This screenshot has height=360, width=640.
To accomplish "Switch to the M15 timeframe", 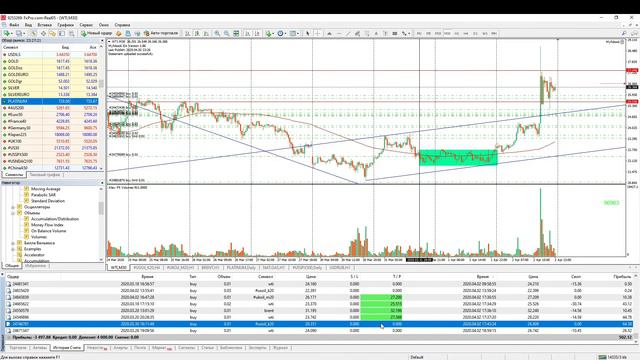I will 438,33.
